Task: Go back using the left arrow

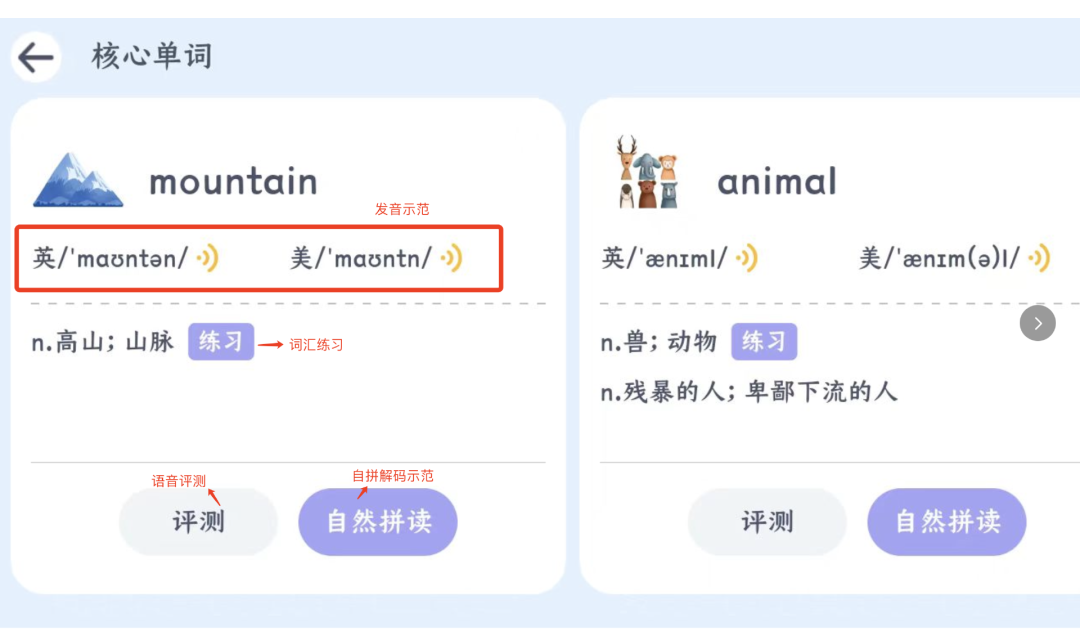Action: point(36,58)
